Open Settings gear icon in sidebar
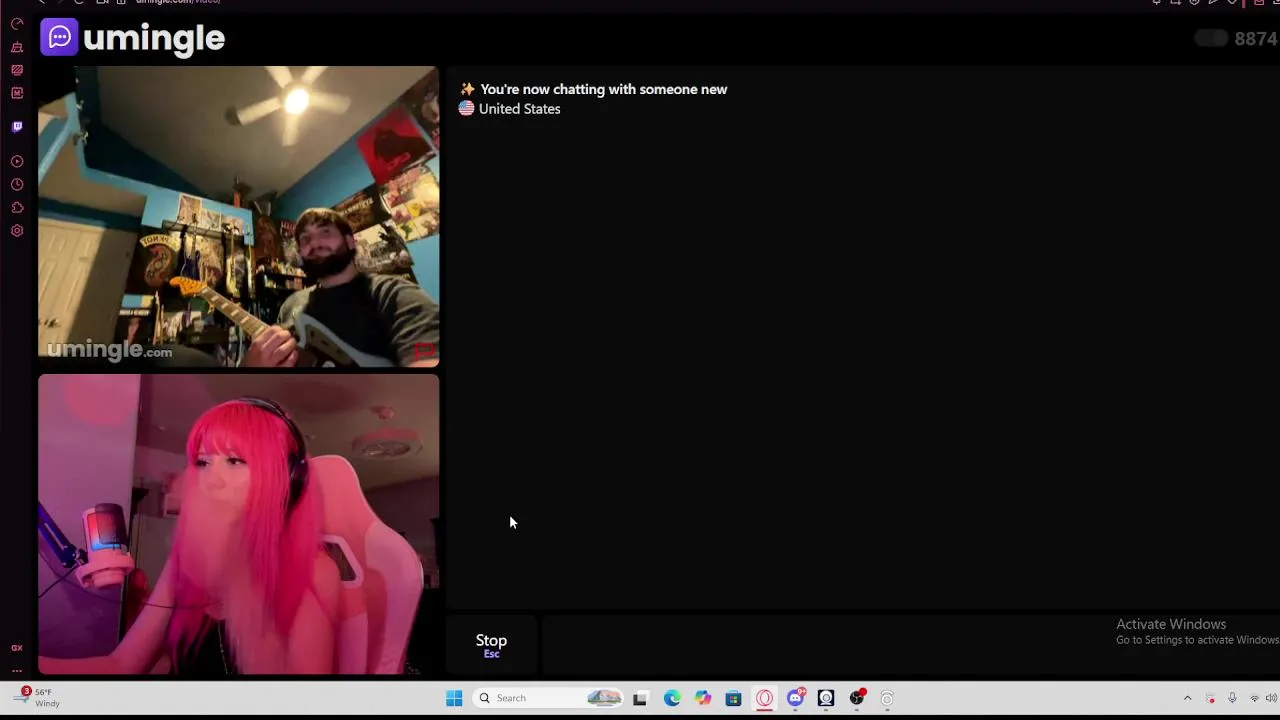1280x720 pixels. (17, 231)
